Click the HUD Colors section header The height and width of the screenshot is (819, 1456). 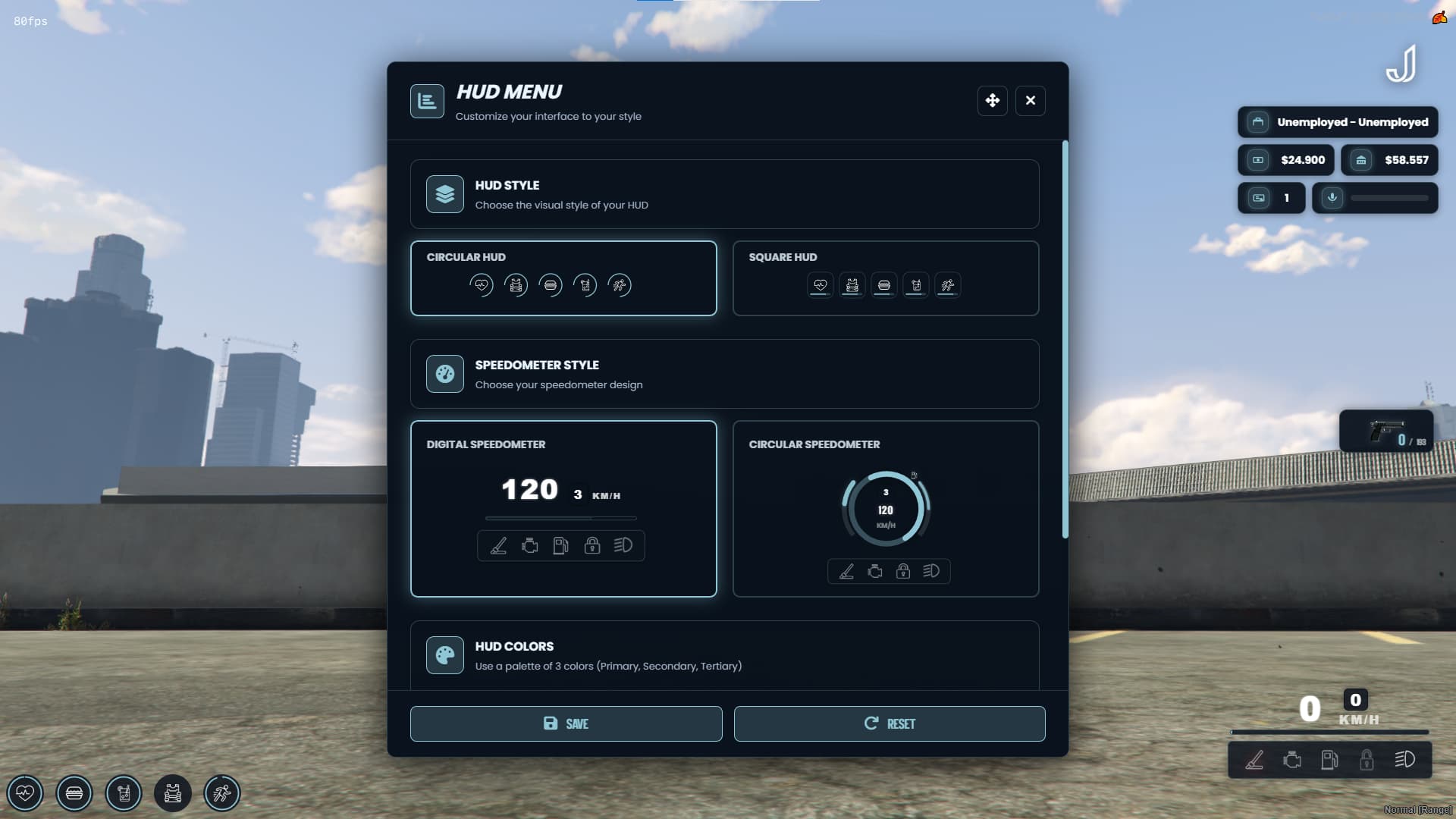point(725,655)
